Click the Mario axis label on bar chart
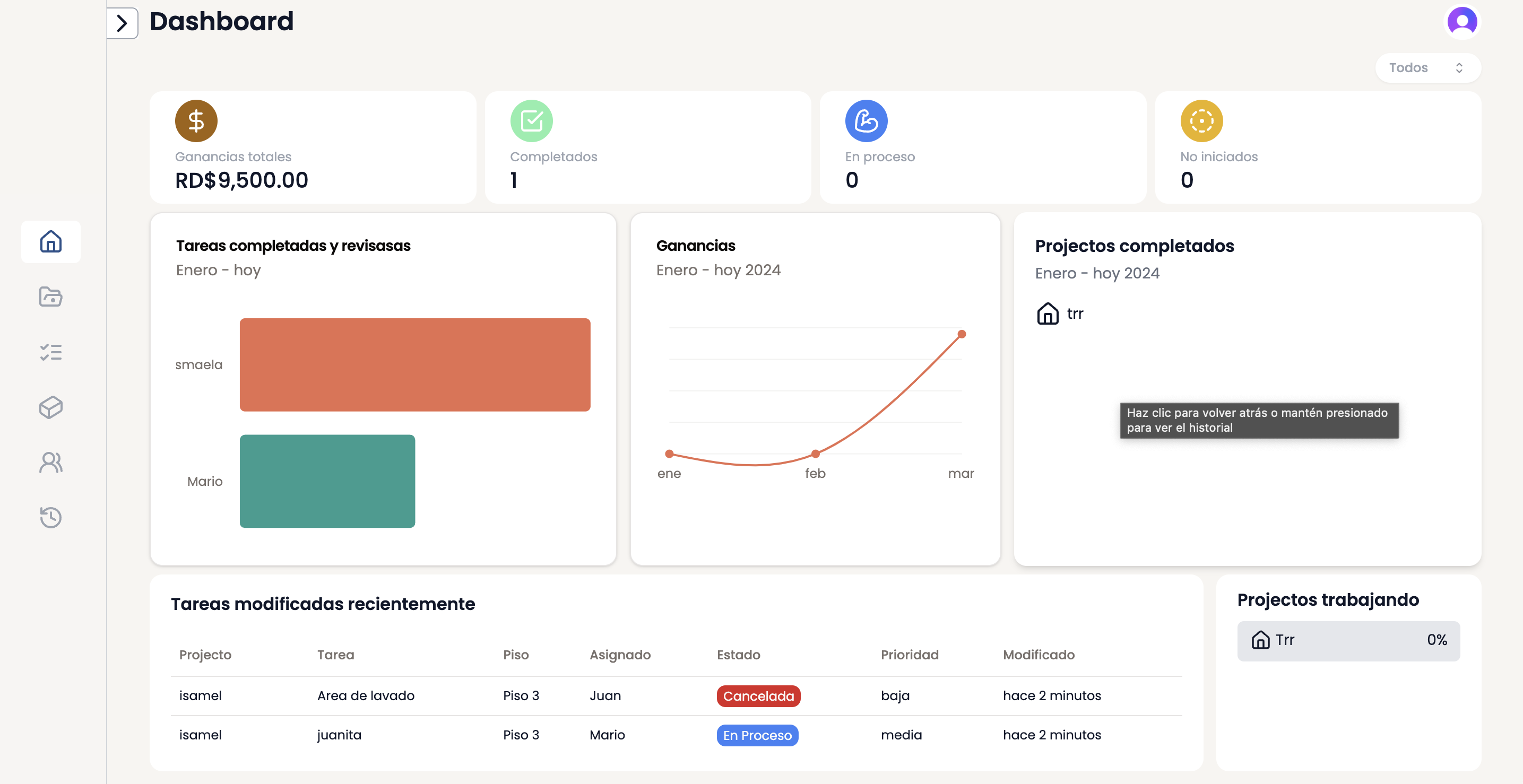This screenshot has width=1523, height=784. (204, 481)
